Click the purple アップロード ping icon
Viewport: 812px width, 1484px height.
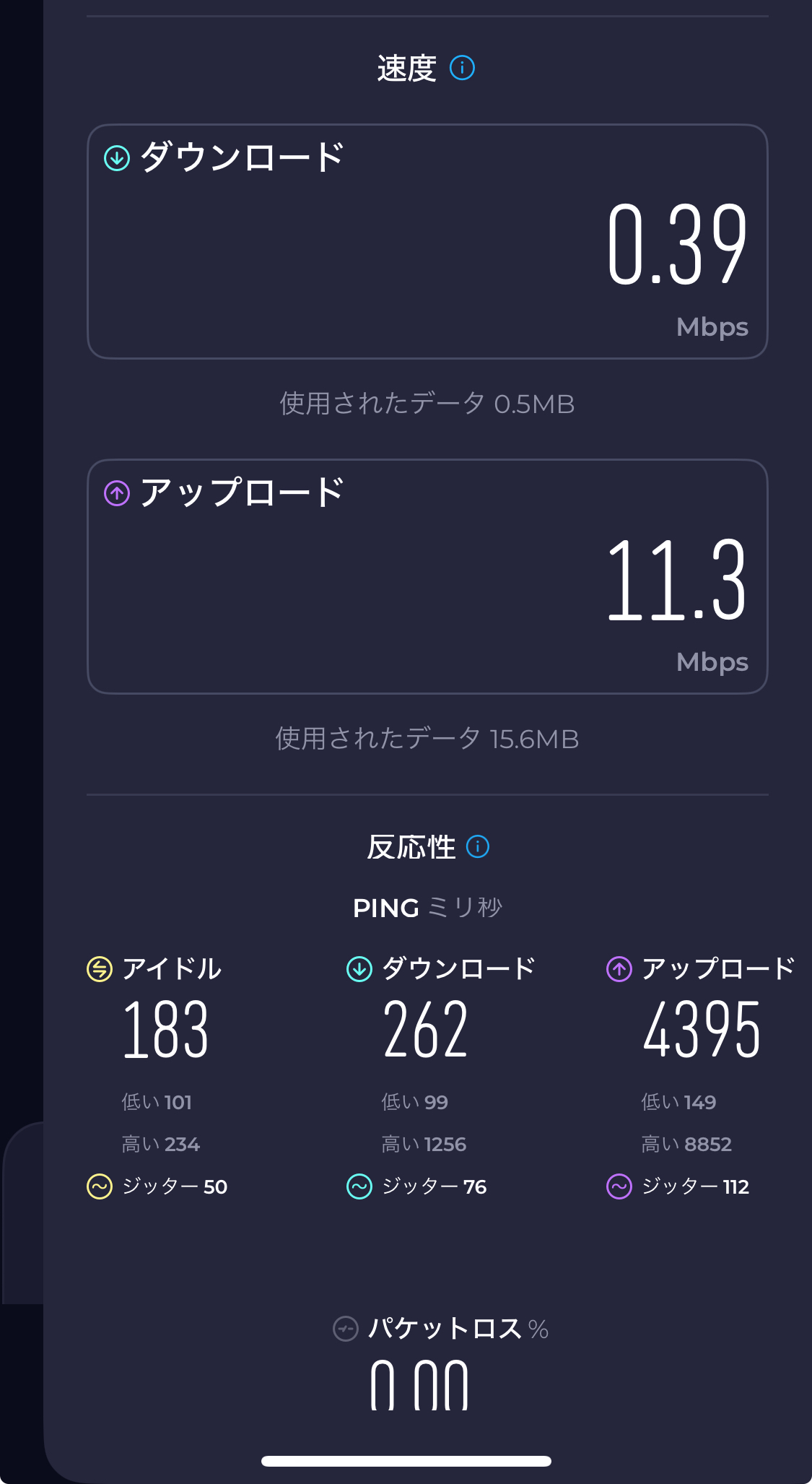tap(619, 969)
